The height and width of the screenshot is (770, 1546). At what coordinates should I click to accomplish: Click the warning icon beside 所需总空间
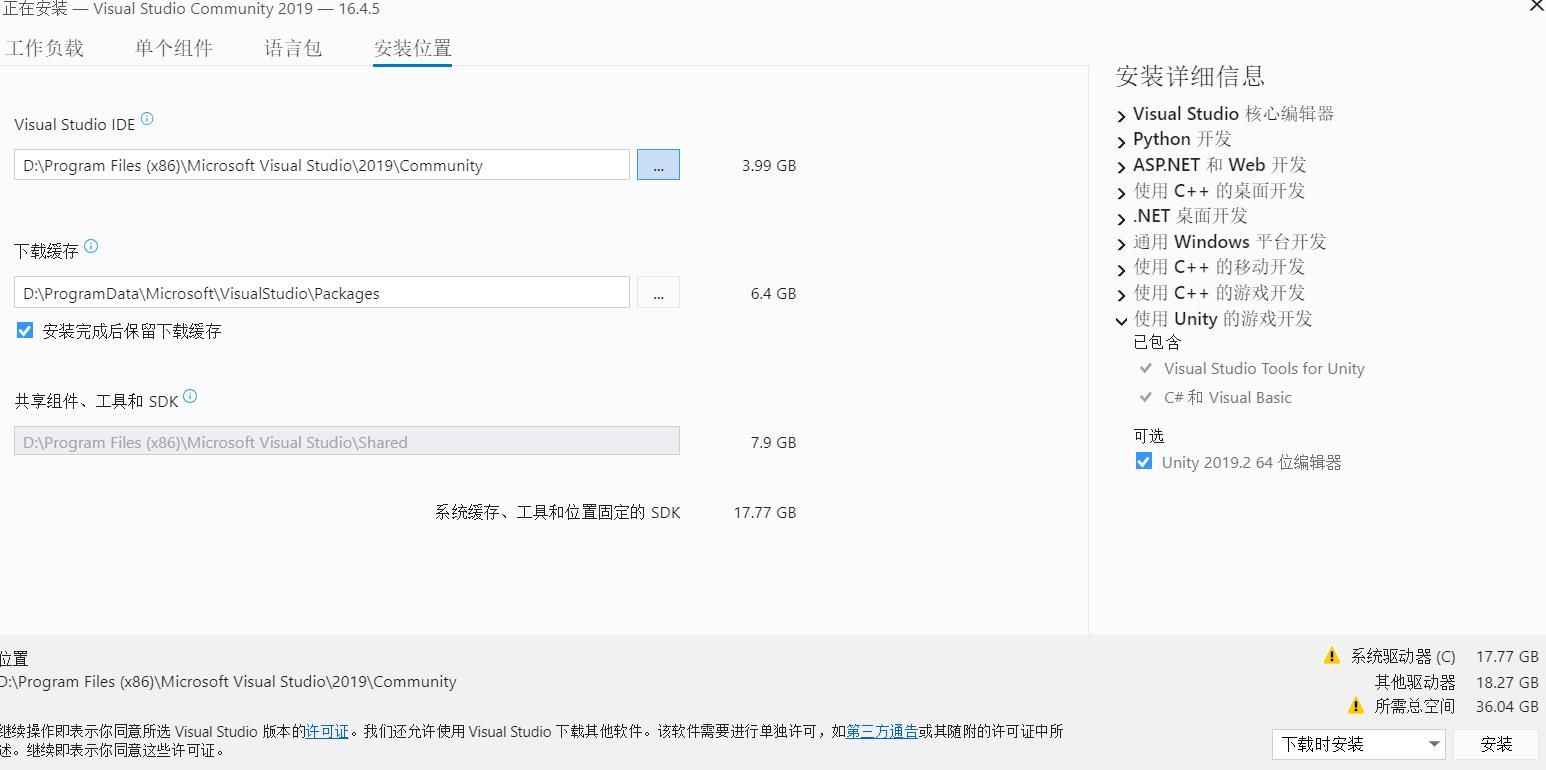click(x=1356, y=705)
